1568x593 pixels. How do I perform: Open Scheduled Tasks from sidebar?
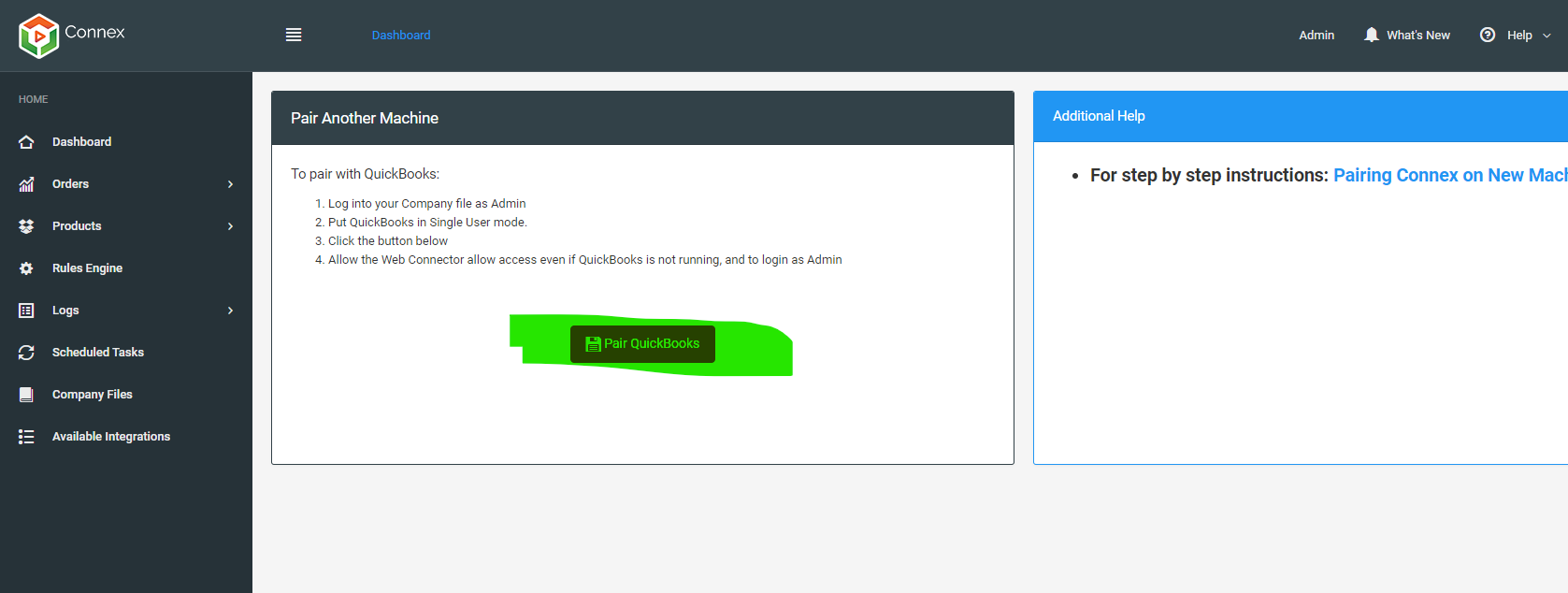(x=98, y=353)
